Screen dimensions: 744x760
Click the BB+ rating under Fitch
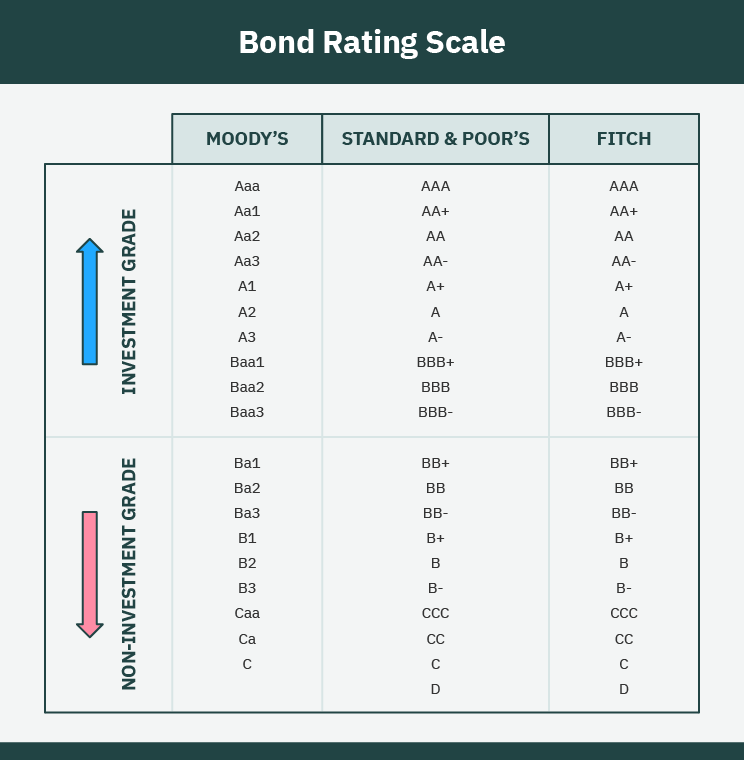pyautogui.click(x=624, y=463)
